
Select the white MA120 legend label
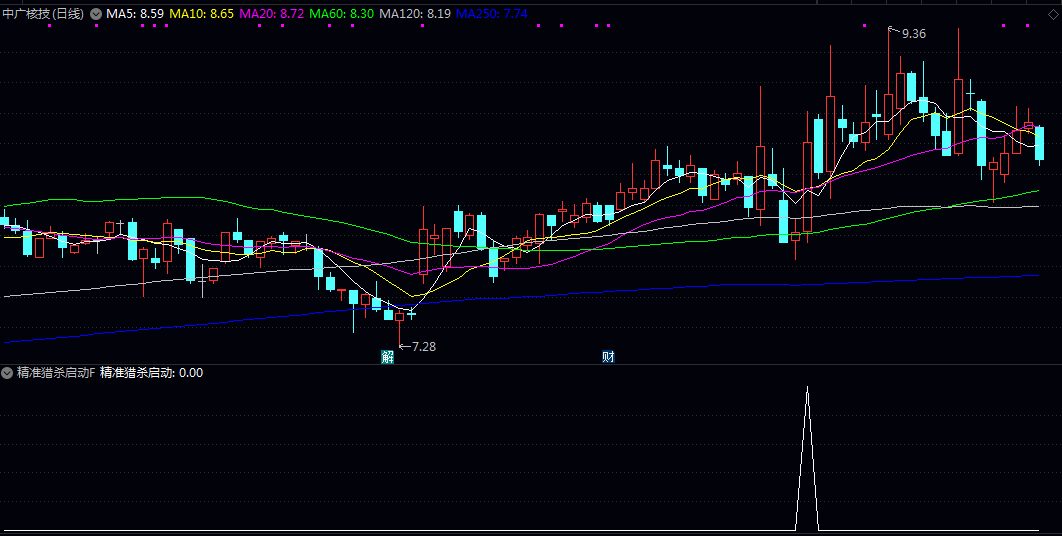tap(414, 14)
